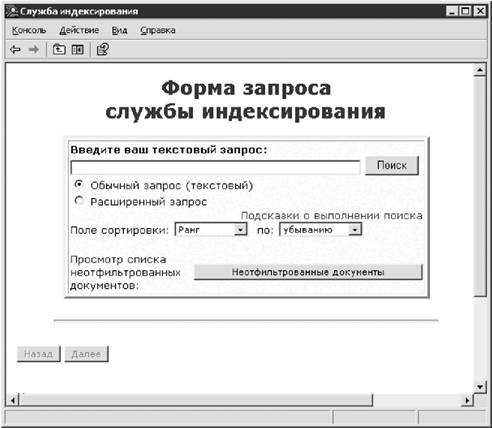Click the horizontal scrollbar right arrow

tap(467, 400)
